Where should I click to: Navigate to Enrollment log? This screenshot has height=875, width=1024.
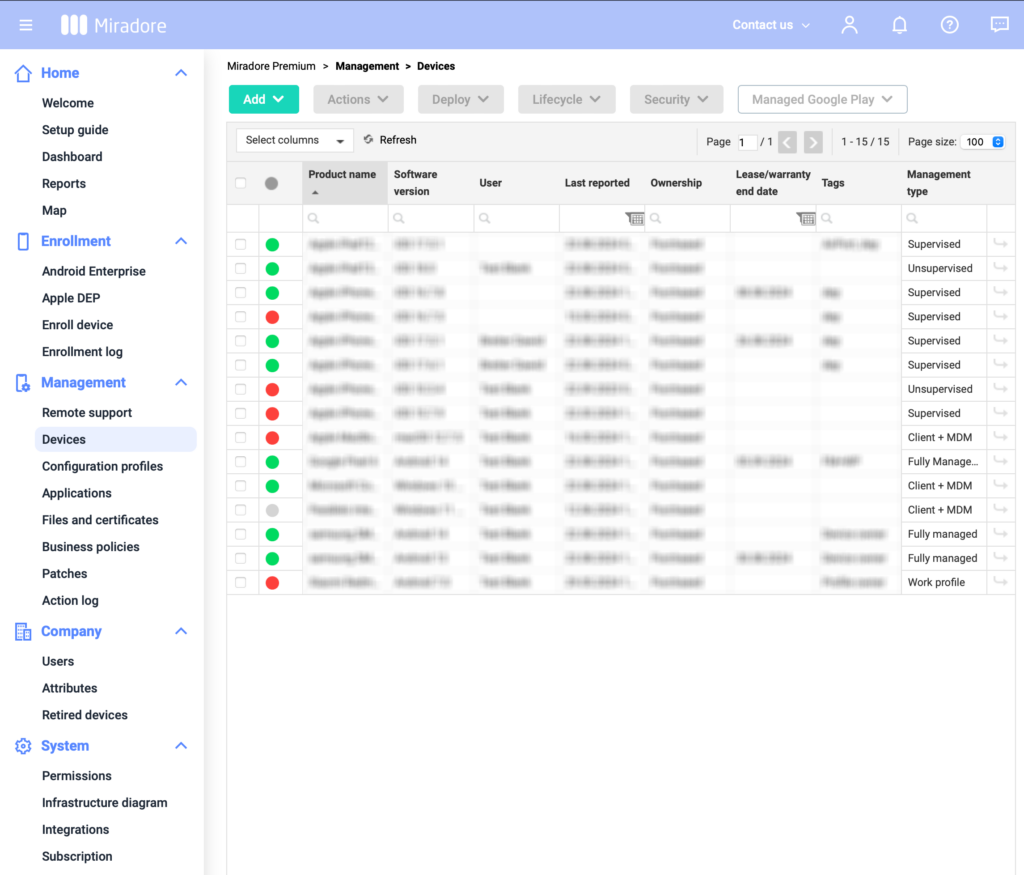point(82,352)
